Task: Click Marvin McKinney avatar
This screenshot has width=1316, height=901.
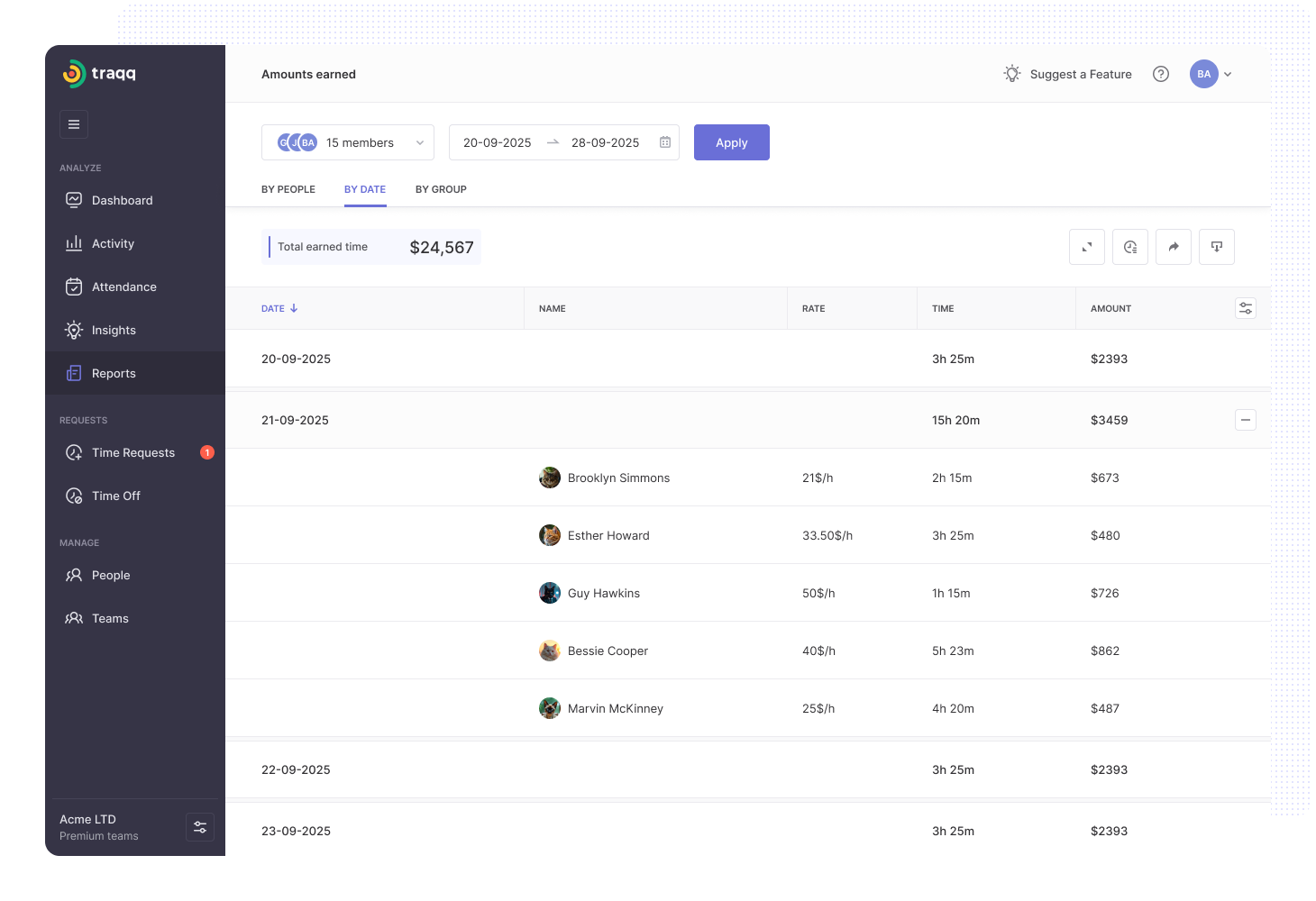Action: point(550,708)
